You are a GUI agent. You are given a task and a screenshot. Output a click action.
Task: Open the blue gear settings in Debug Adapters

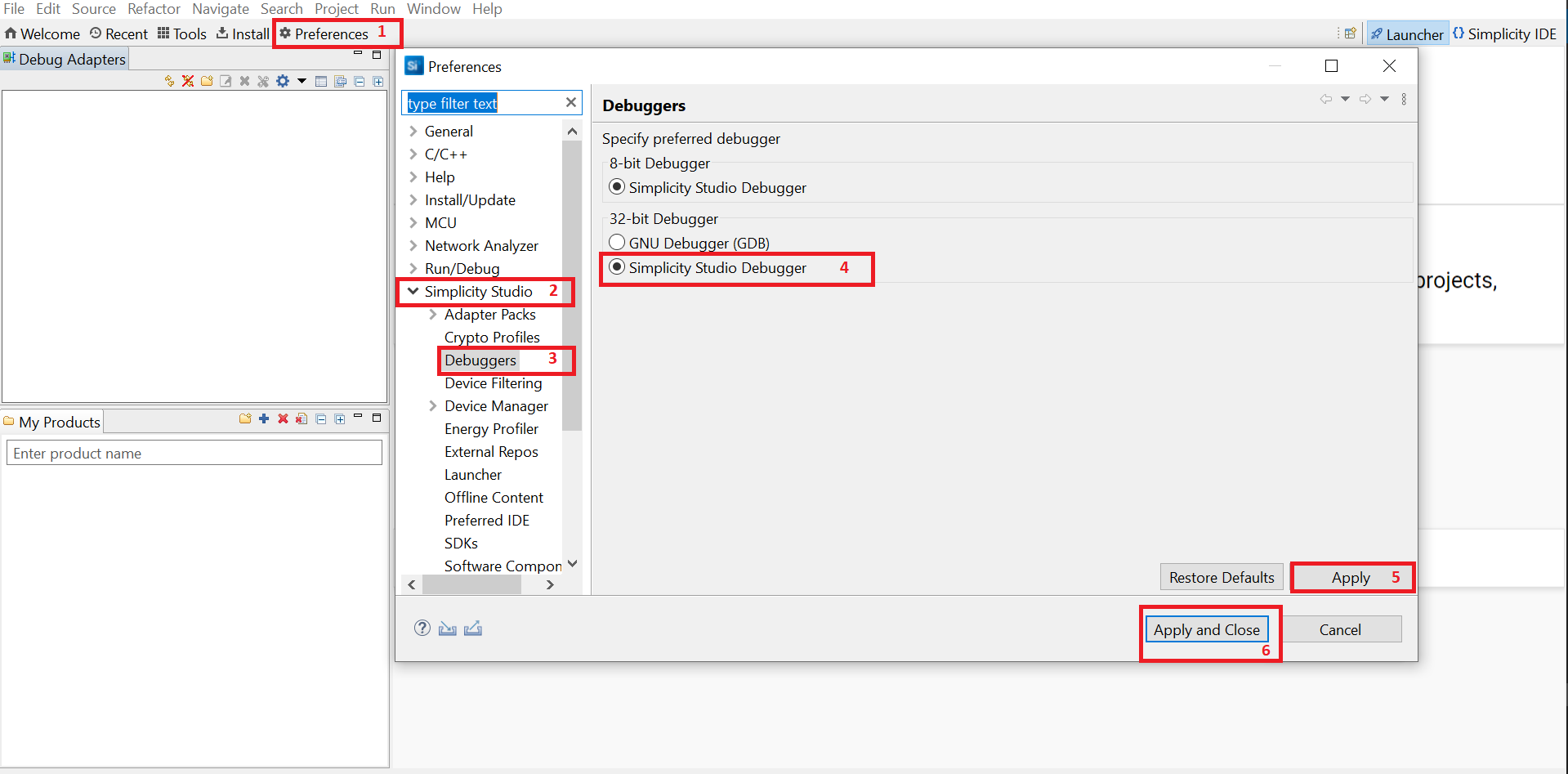point(283,81)
